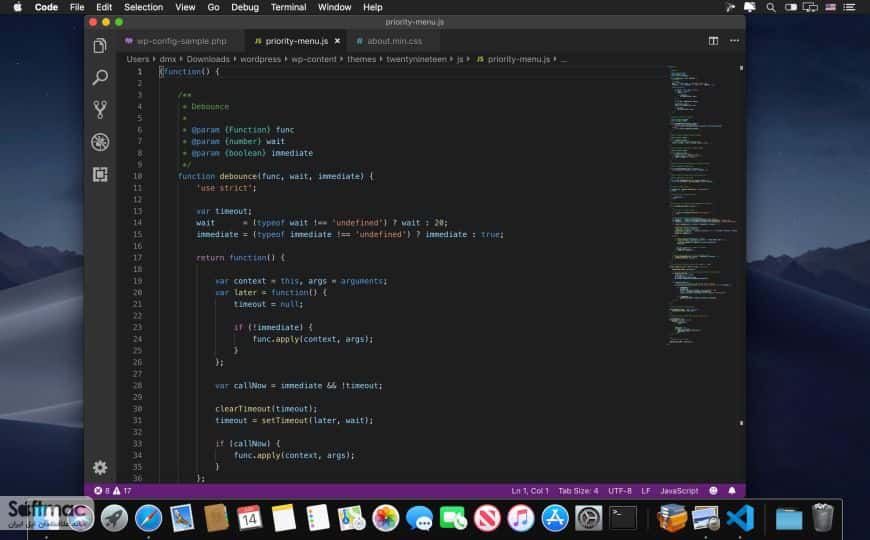Change the JavaScript language mode

[679, 491]
